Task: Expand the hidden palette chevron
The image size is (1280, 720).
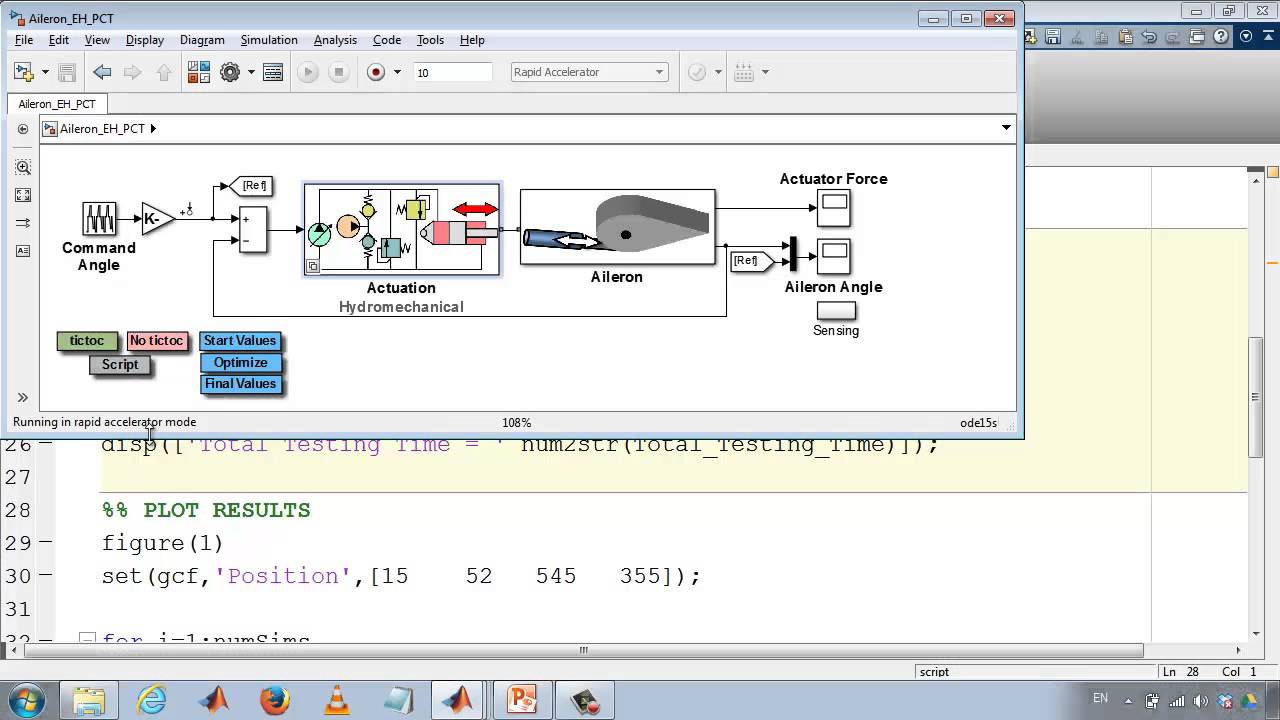Action: pos(23,397)
